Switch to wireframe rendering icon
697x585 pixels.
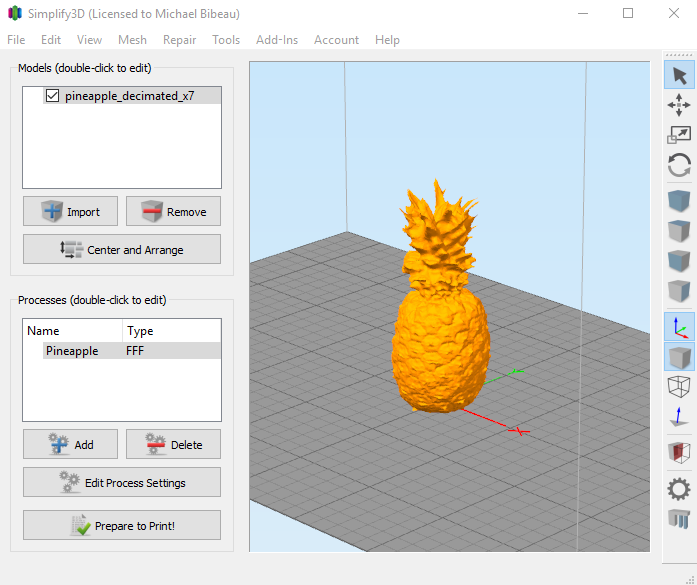coord(679,386)
